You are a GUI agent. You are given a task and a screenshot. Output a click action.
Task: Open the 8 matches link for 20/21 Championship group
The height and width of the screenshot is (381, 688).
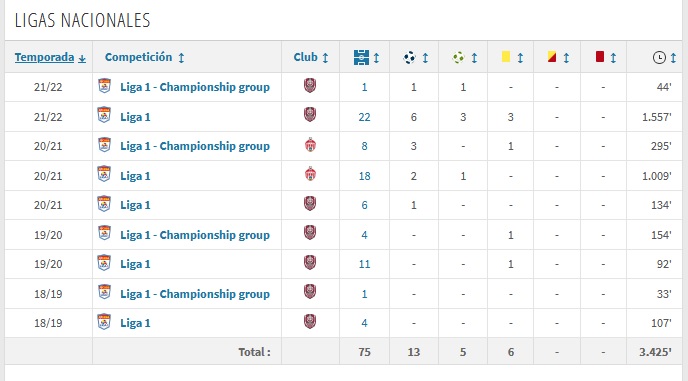[x=364, y=146]
